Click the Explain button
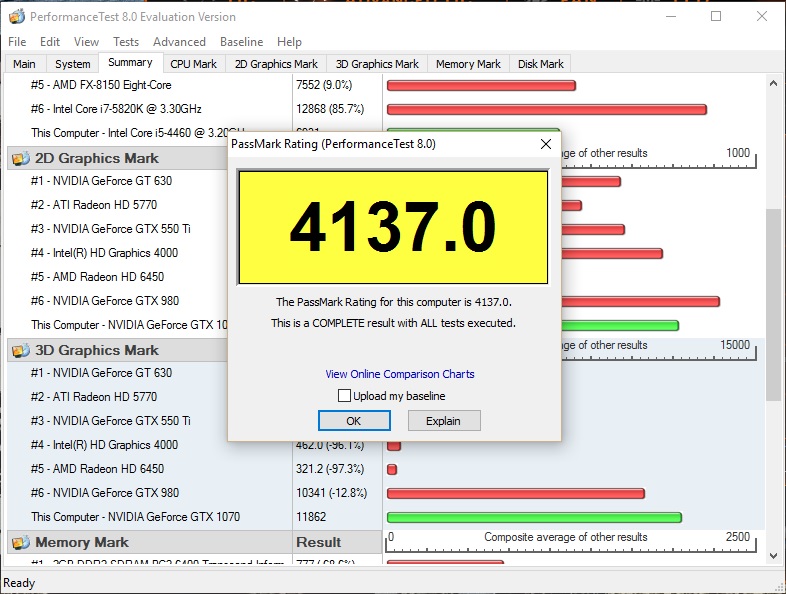The width and height of the screenshot is (786, 594). pyautogui.click(x=443, y=421)
